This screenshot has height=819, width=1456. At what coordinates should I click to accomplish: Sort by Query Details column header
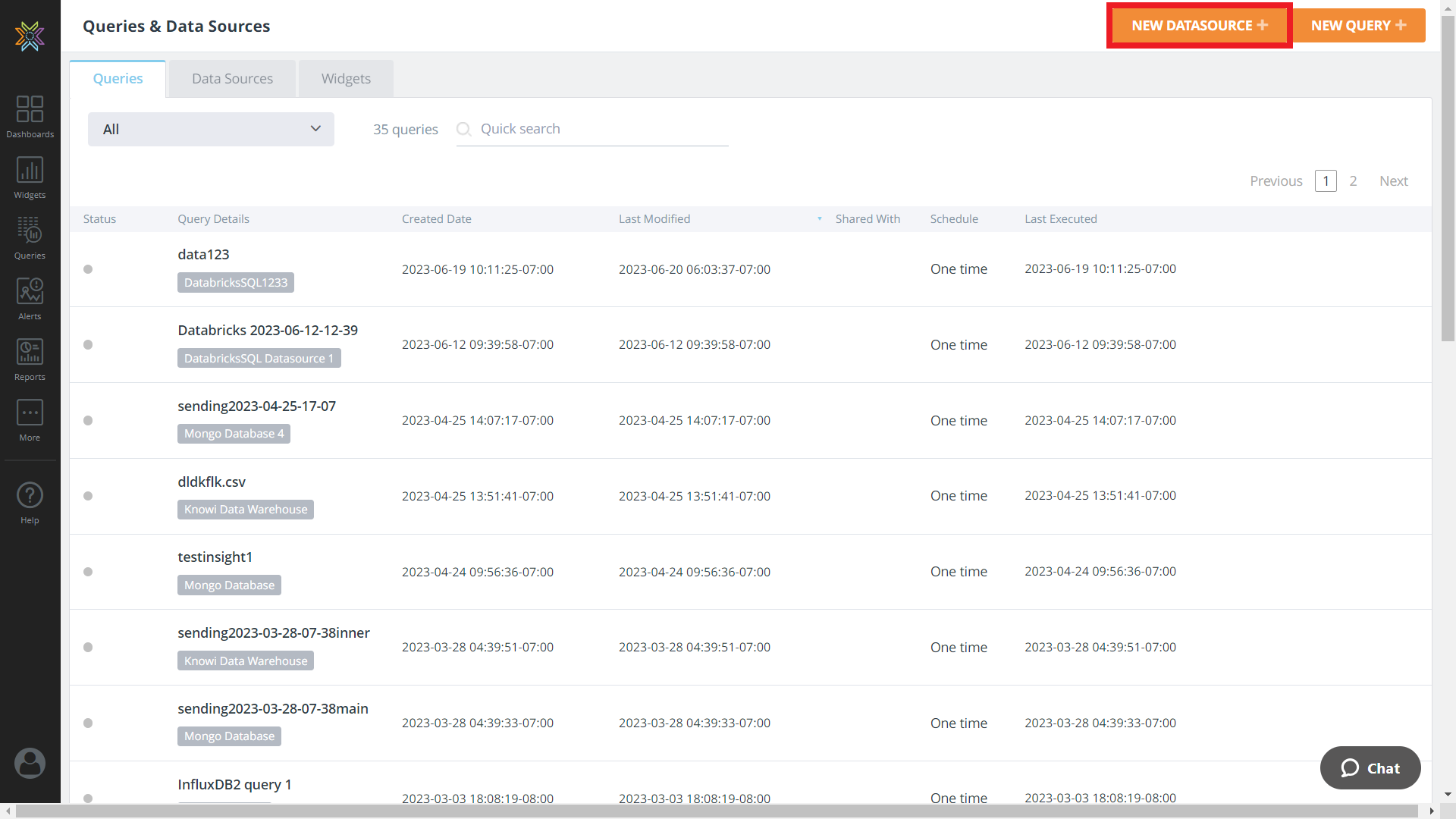click(213, 219)
